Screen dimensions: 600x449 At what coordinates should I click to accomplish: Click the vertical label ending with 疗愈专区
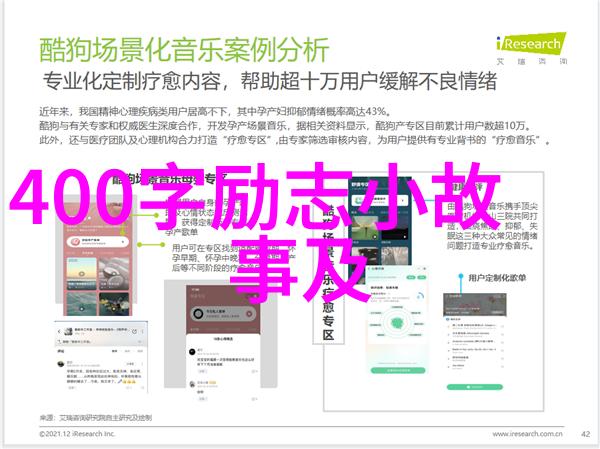coord(328,271)
